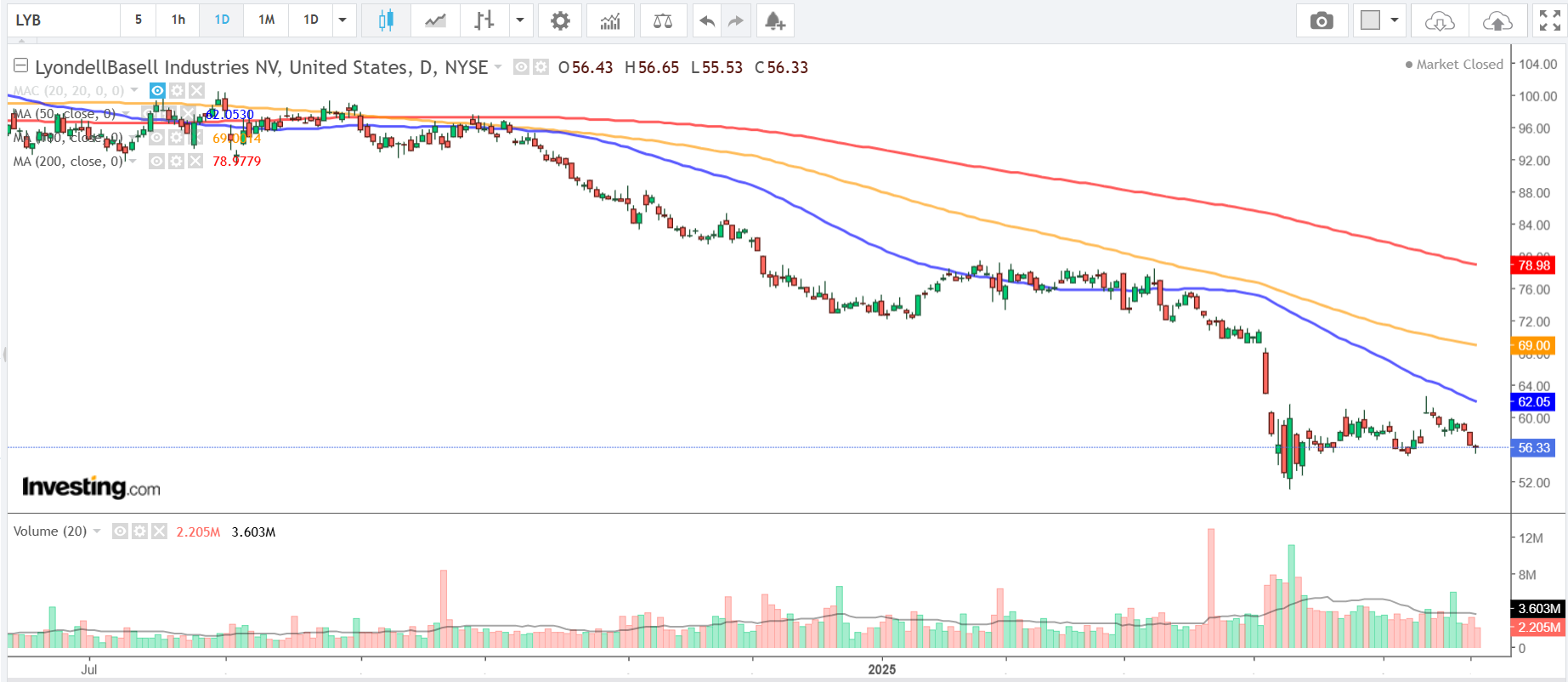Choose the second 1D interval button

311,20
